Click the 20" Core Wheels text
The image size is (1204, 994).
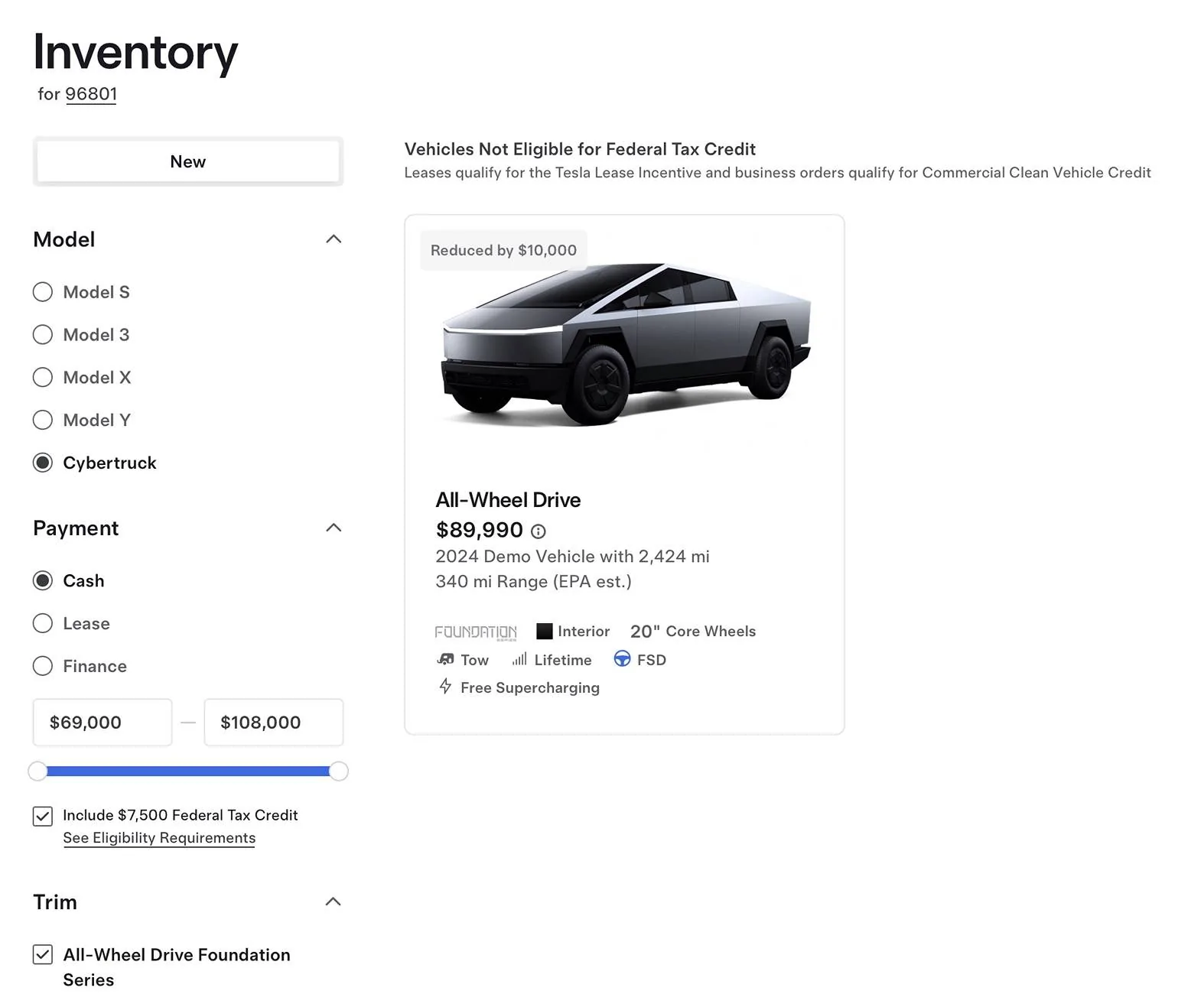(693, 632)
